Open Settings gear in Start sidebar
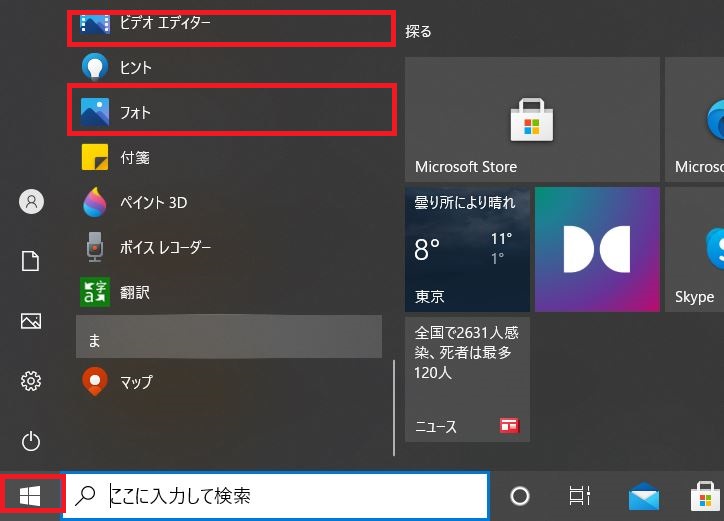Image resolution: width=724 pixels, height=521 pixels. (x=31, y=381)
